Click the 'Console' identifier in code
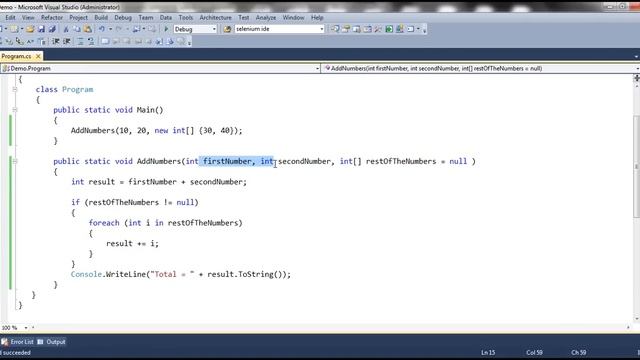 tap(86, 274)
